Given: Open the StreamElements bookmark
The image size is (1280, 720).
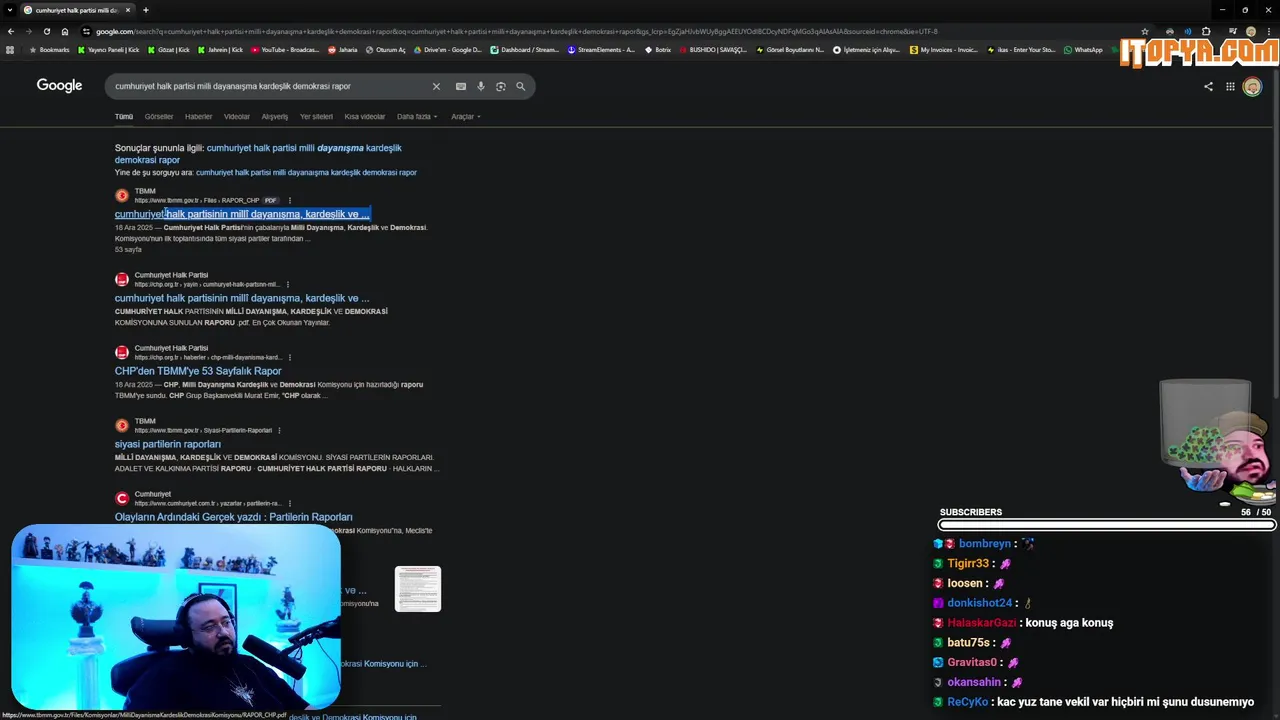Looking at the screenshot, I should click(601, 49).
